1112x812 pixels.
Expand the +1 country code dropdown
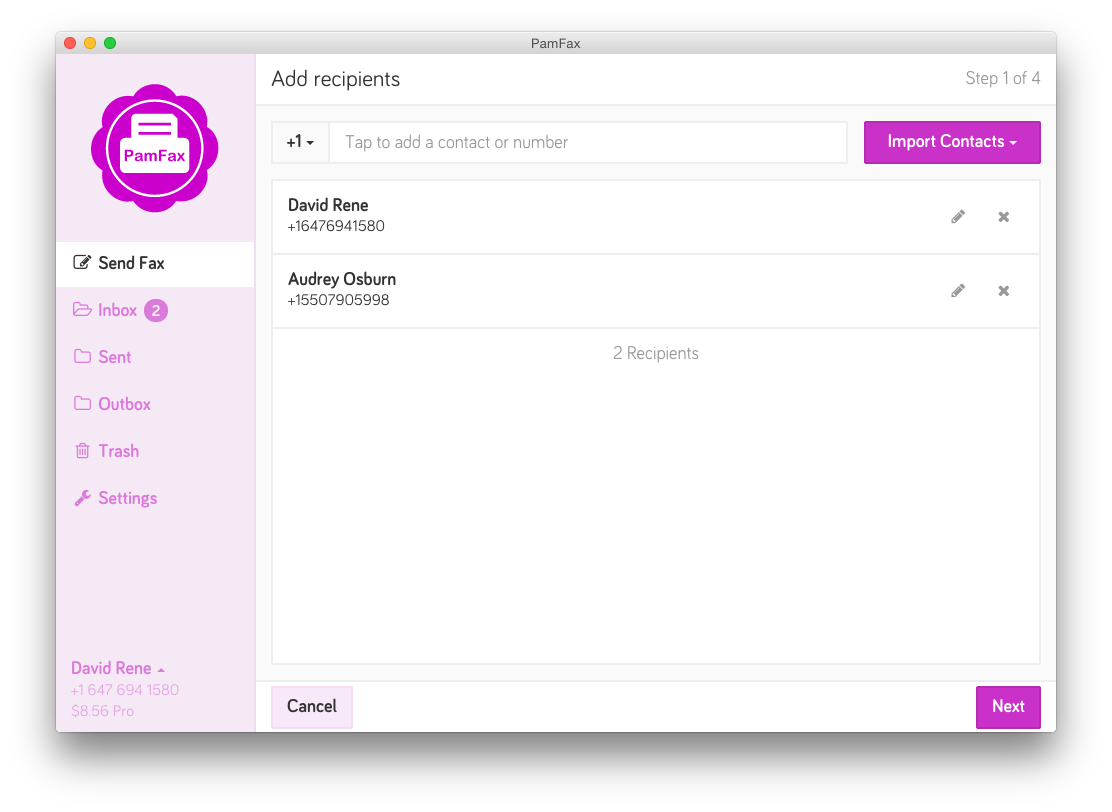(x=300, y=143)
